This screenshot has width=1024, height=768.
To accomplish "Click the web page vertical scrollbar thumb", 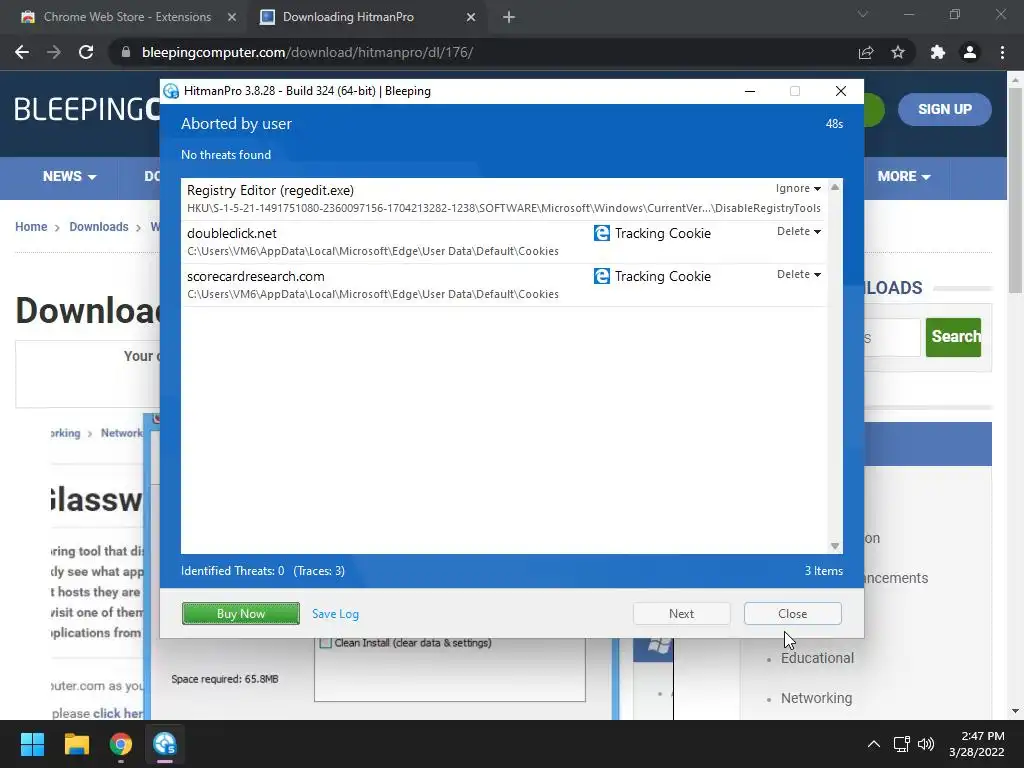I will [1015, 189].
